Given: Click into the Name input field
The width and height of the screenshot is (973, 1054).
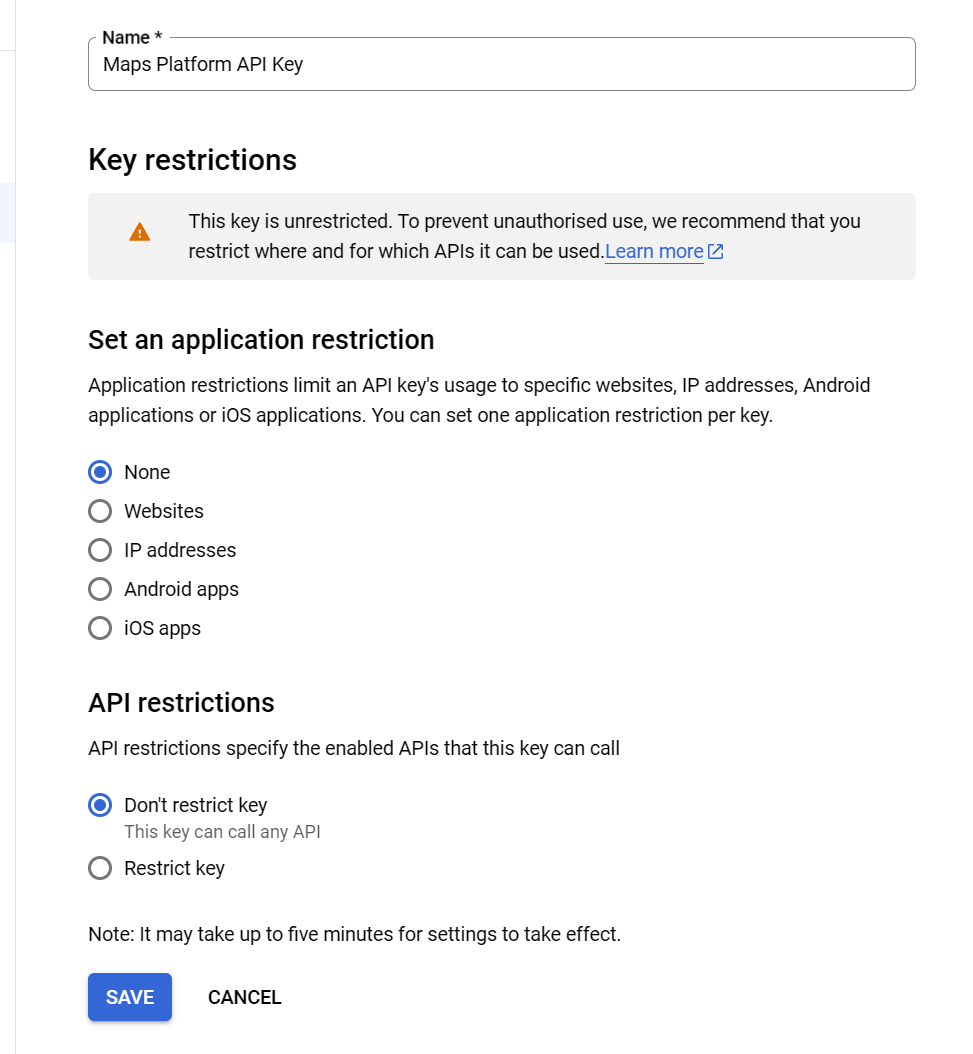Looking at the screenshot, I should pyautogui.click(x=502, y=65).
